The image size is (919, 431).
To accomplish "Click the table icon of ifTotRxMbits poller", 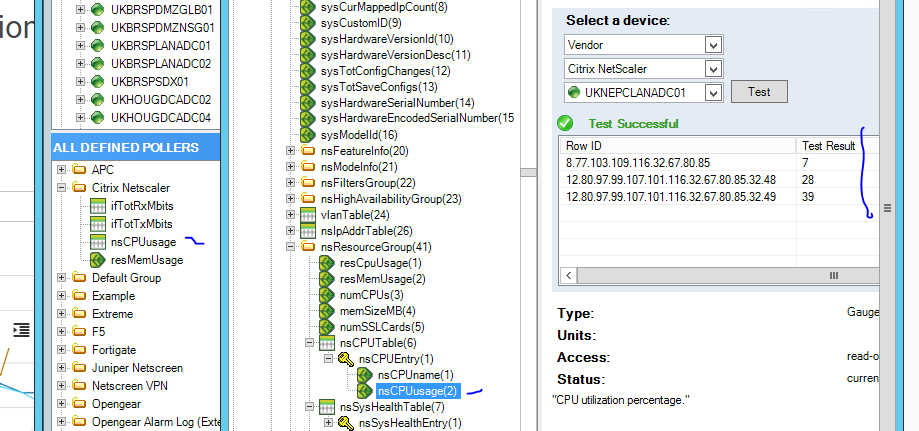I will coord(98,206).
